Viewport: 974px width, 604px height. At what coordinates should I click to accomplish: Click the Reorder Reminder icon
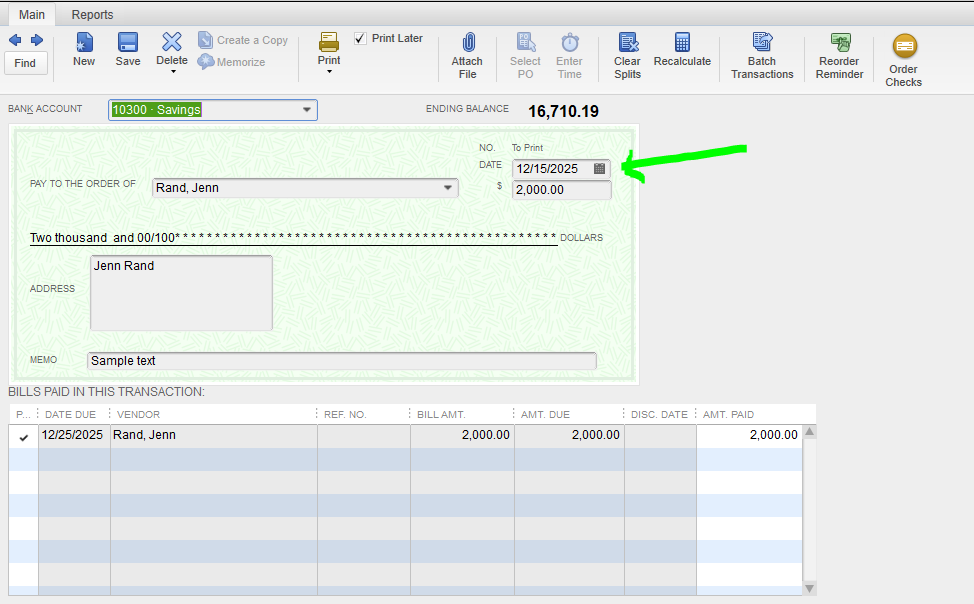click(839, 42)
